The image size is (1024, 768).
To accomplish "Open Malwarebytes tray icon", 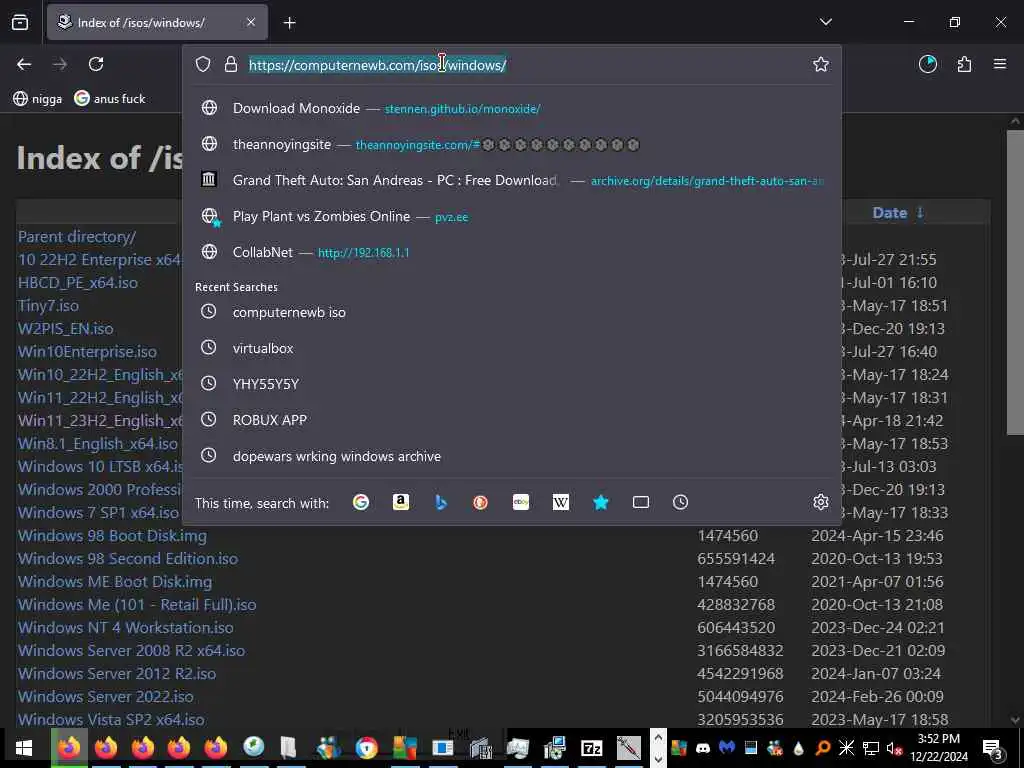I will point(727,748).
